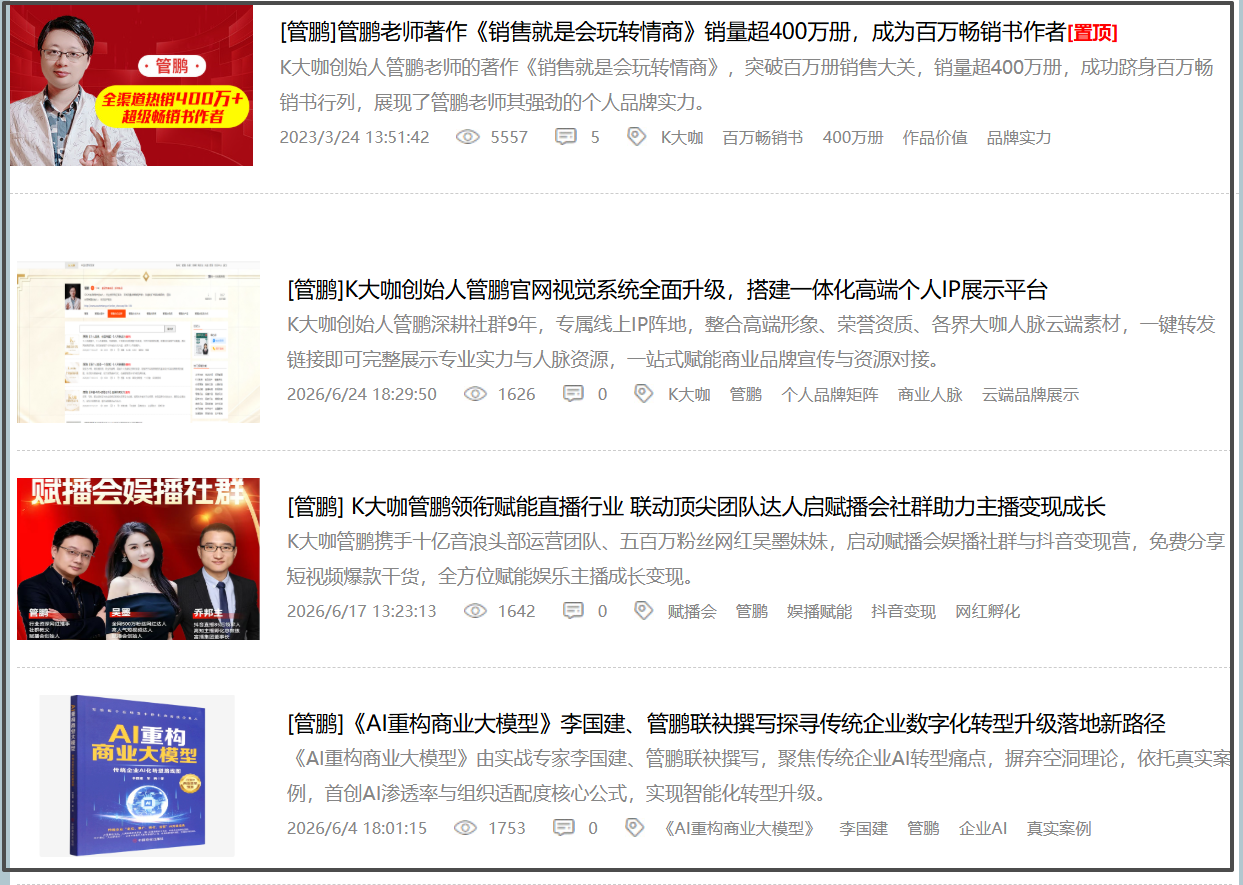
Task: Click the date 2023/3/24 13:51:42
Action: 354,138
